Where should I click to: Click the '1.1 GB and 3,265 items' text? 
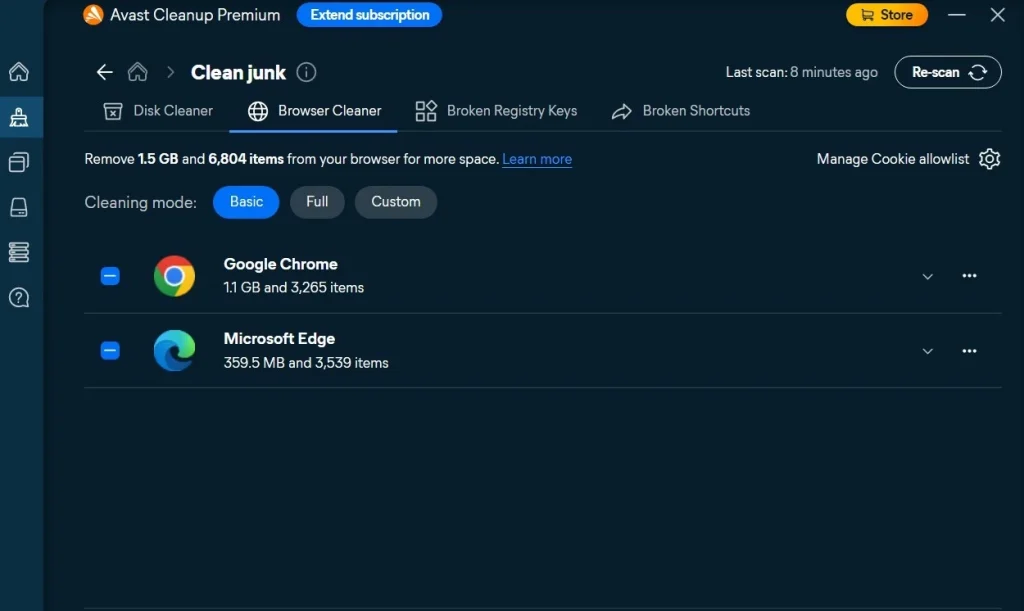click(x=294, y=288)
